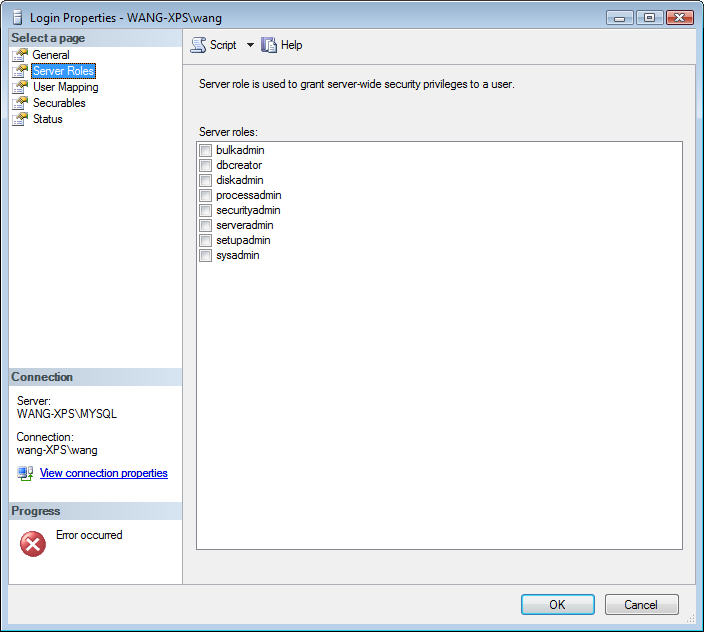Click the 'Server roles:' label
The image size is (704, 632).
[229, 132]
